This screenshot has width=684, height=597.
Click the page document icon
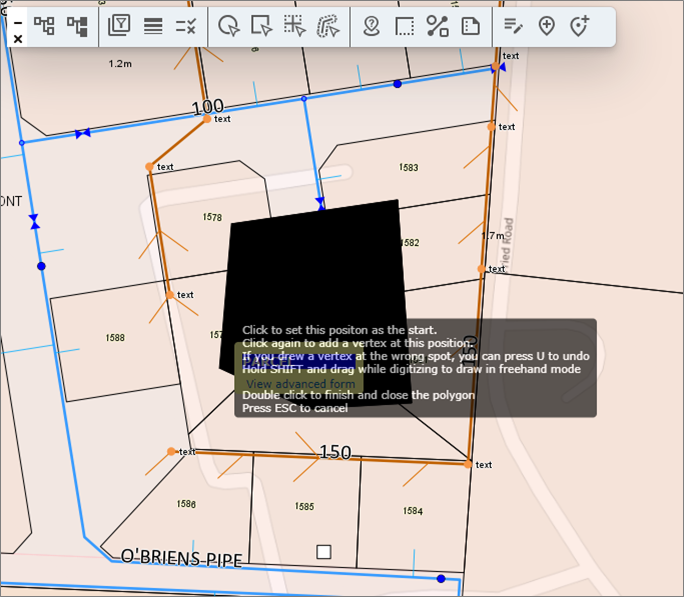tap(470, 27)
